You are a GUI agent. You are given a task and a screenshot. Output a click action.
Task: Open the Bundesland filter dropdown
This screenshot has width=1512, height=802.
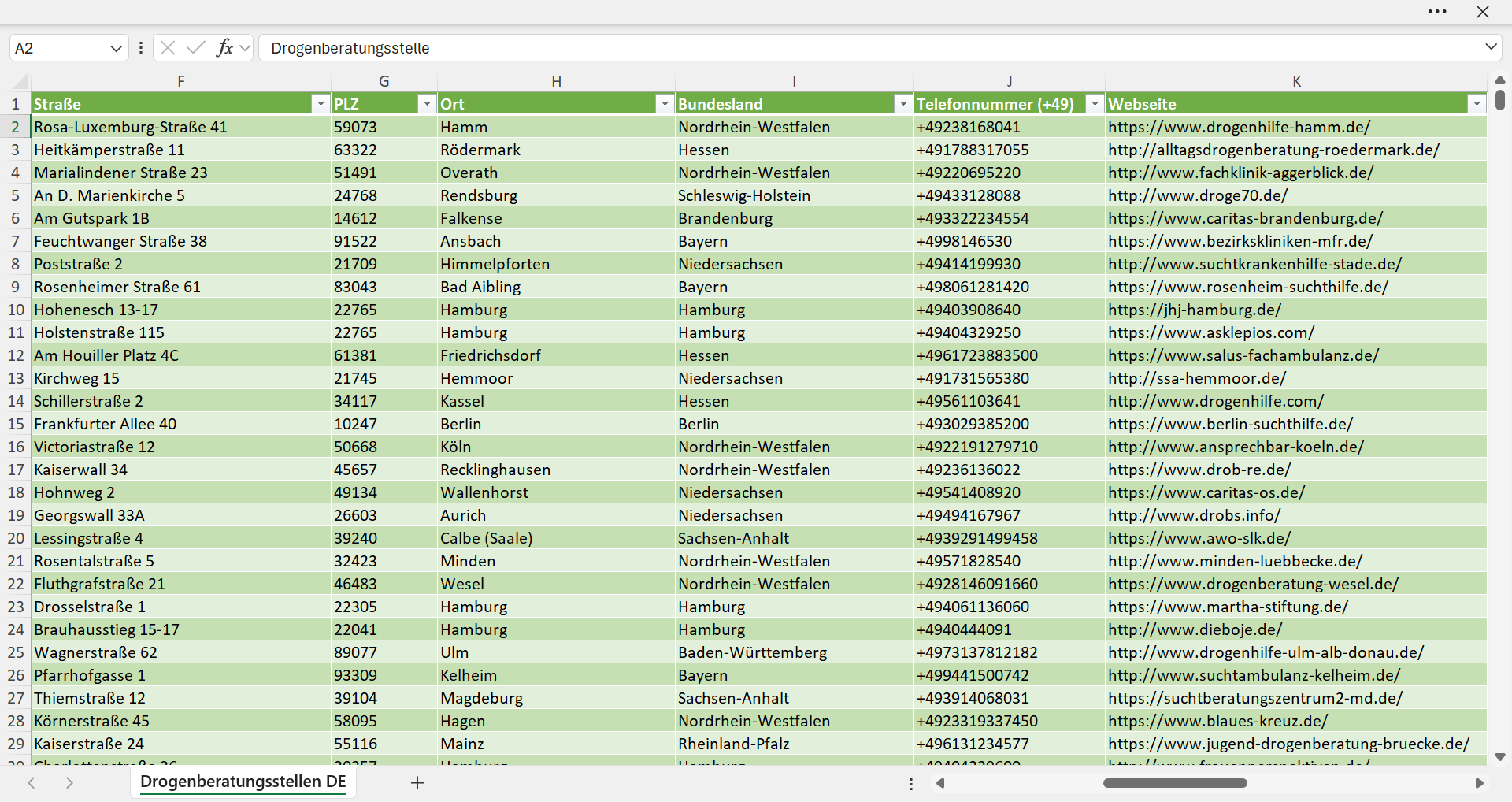(902, 104)
